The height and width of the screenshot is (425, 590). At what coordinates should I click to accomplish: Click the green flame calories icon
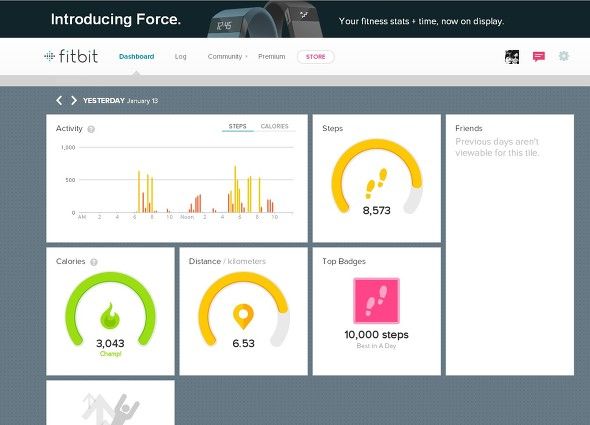(110, 315)
